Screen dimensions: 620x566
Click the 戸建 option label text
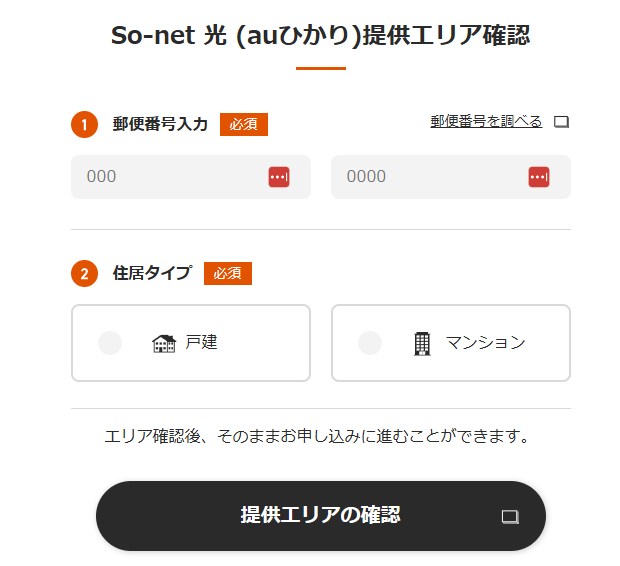(201, 343)
